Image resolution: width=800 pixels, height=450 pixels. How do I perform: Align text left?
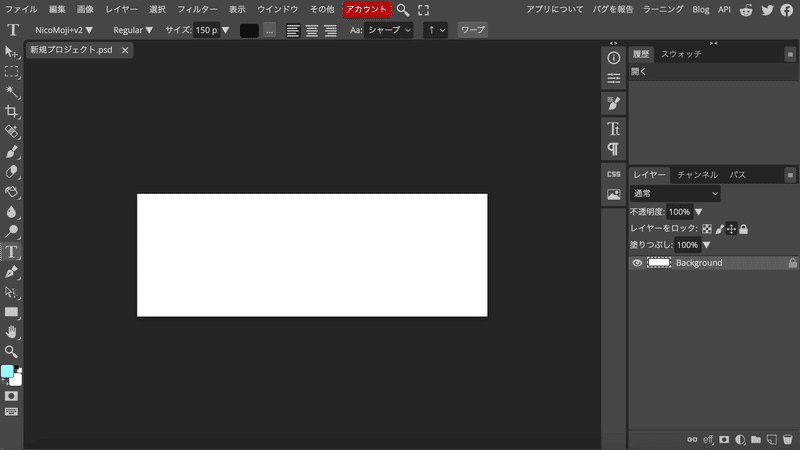point(293,30)
